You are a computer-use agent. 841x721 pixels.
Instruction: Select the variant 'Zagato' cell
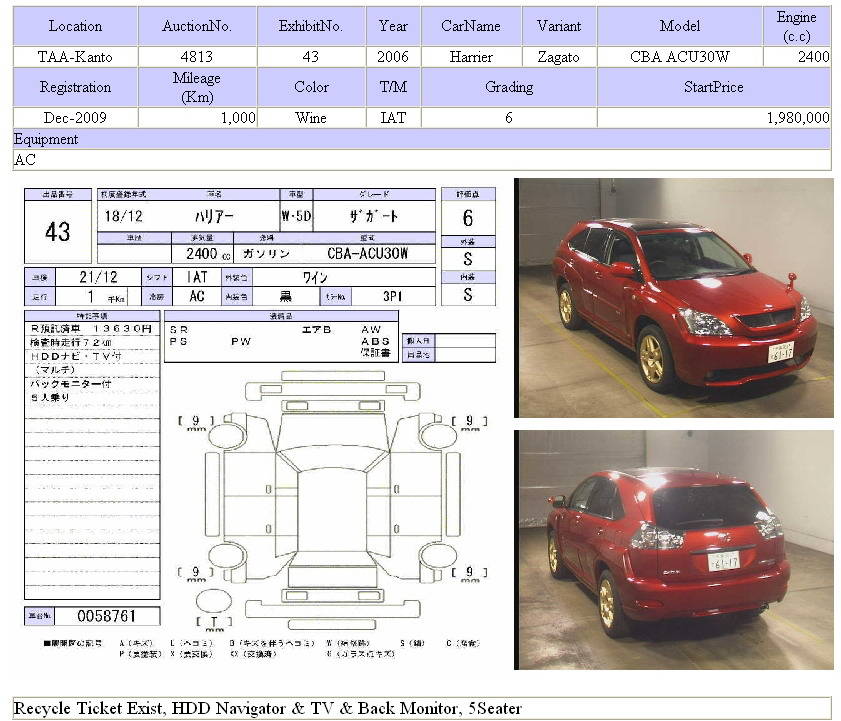click(x=559, y=57)
